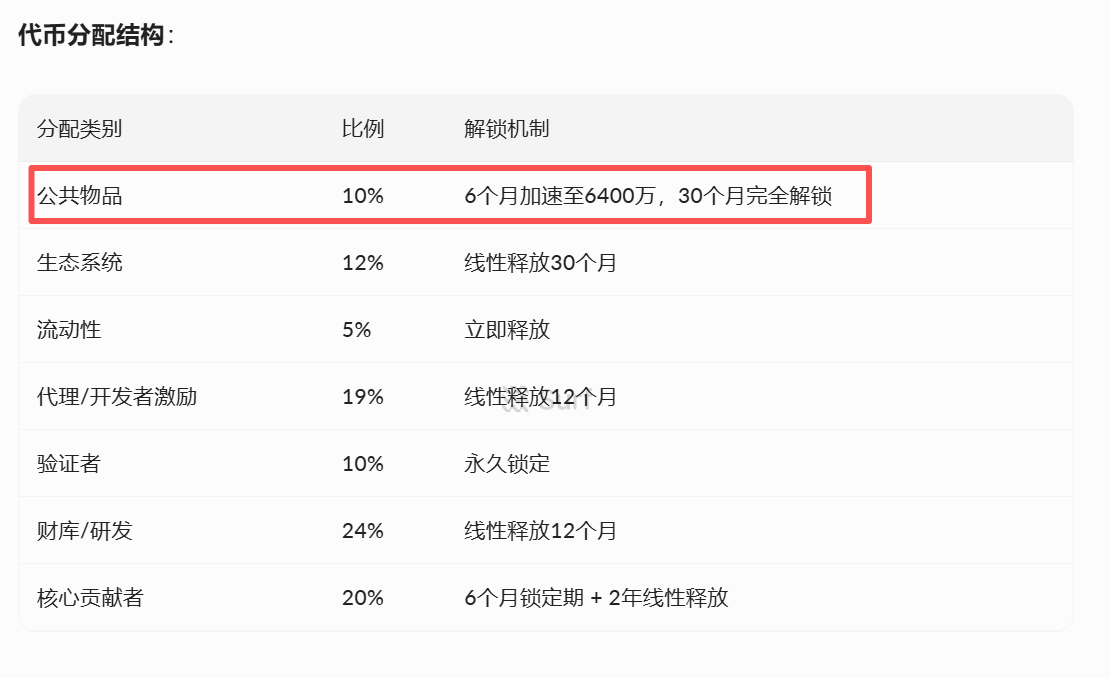Screen dimensions: 1110x678
Task: Click the 12% ratio value
Action: (363, 263)
